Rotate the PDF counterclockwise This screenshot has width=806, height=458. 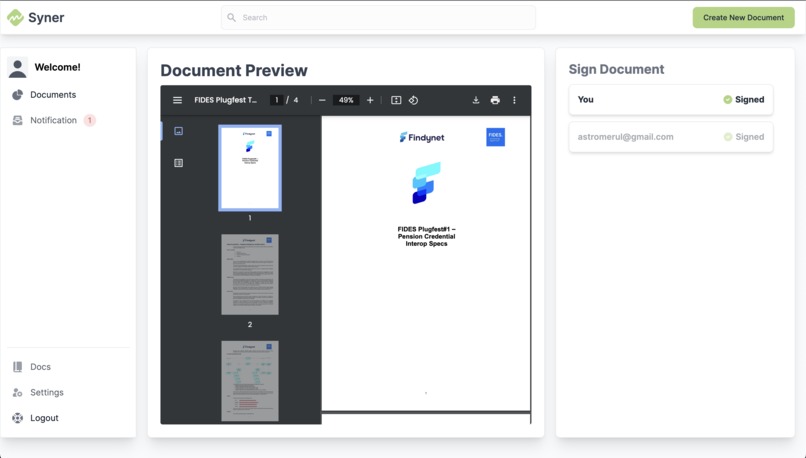(x=413, y=100)
